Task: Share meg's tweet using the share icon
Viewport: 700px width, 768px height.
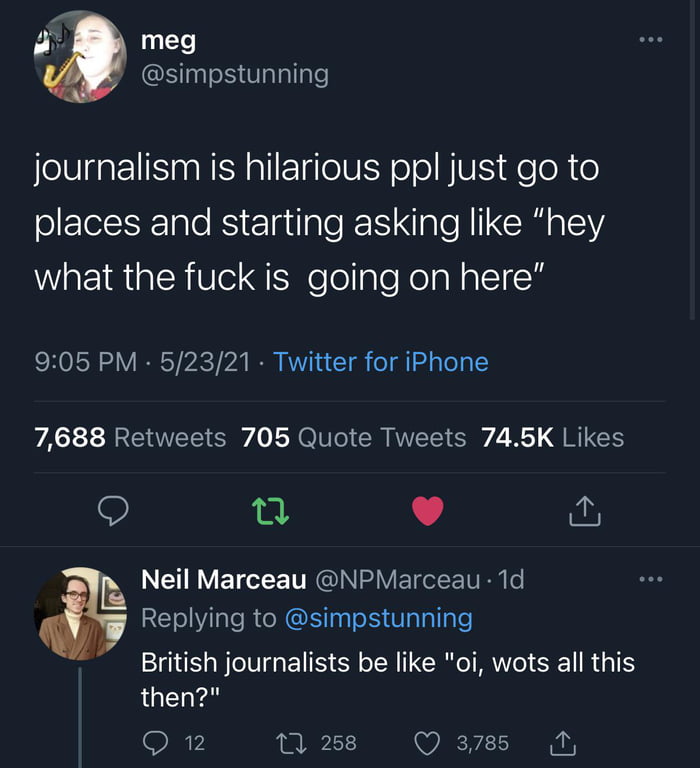Action: 583,512
